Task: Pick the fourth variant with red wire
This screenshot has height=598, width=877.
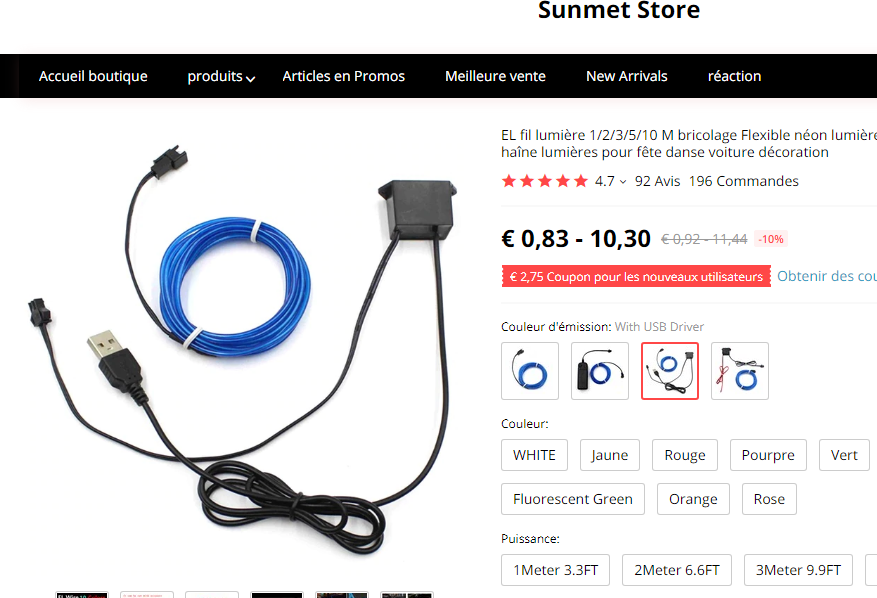Action: 739,371
